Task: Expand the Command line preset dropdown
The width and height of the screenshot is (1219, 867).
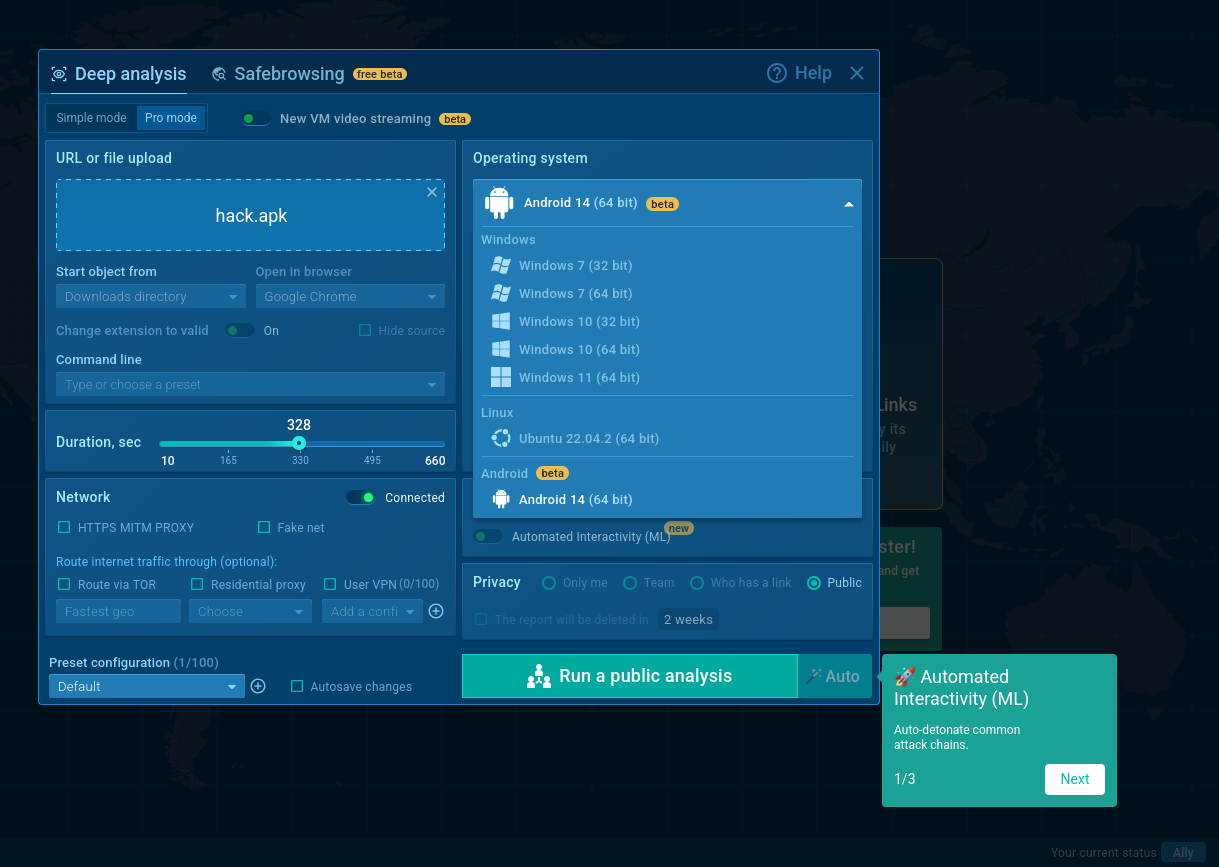Action: click(x=250, y=385)
